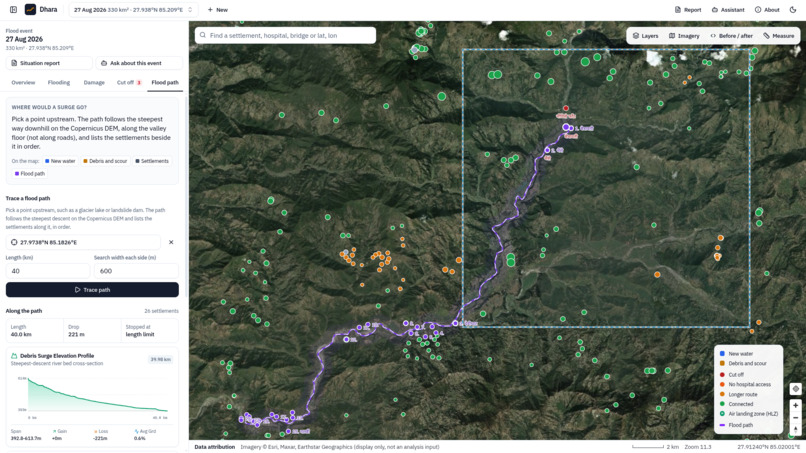This screenshot has height=453, width=806.
Task: Click the Drop 221 m value
Action: pyautogui.click(x=76, y=334)
